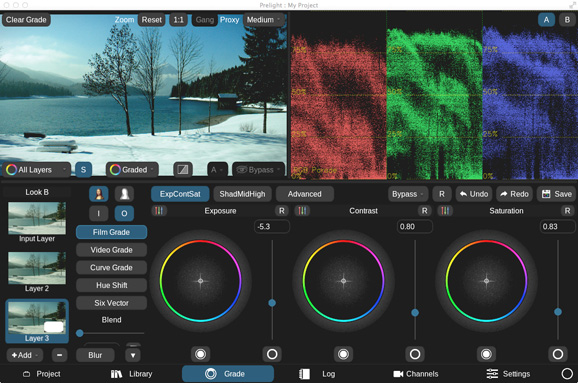Toggle 1:1 zoom view

178,20
